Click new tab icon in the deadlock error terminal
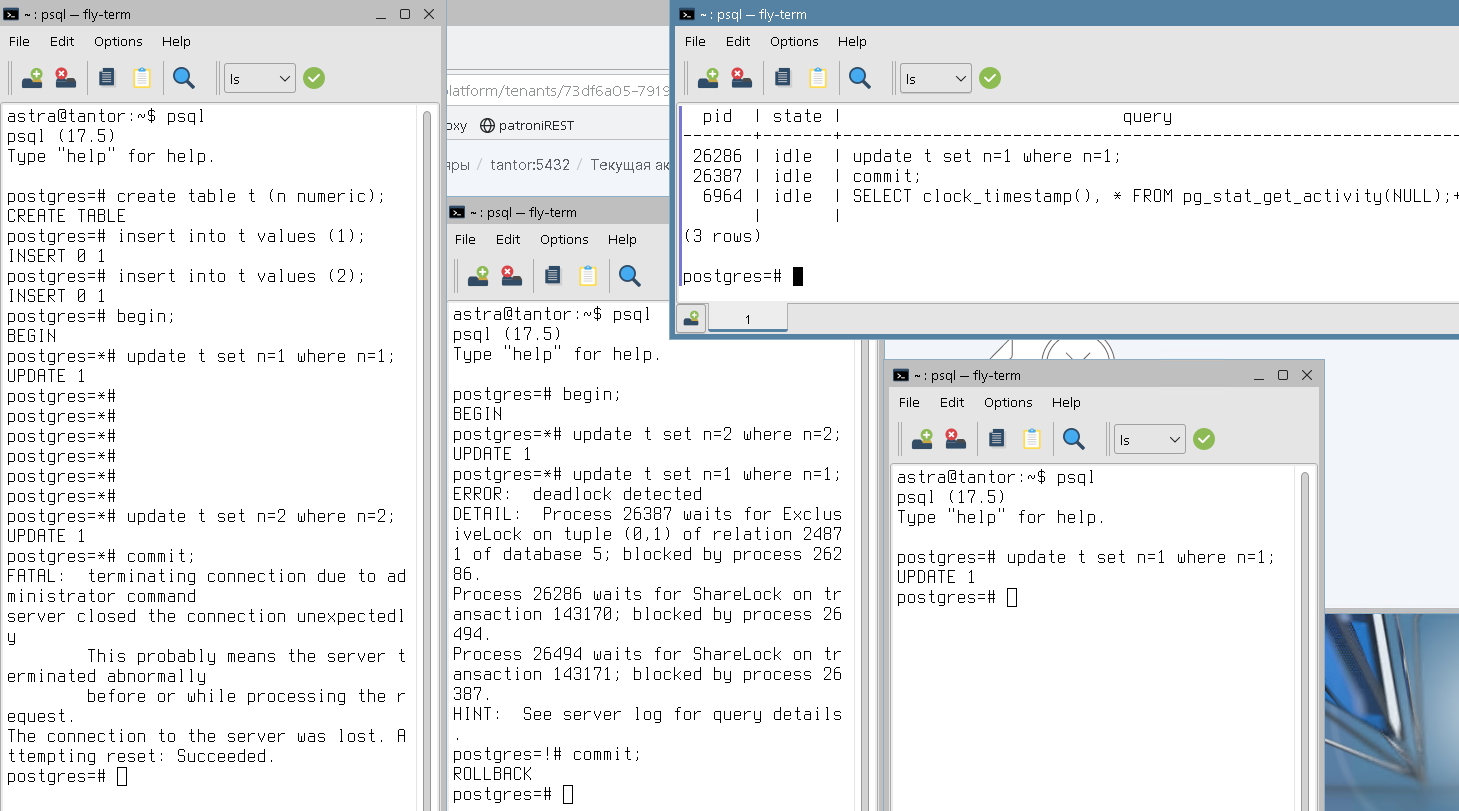 coord(478,276)
